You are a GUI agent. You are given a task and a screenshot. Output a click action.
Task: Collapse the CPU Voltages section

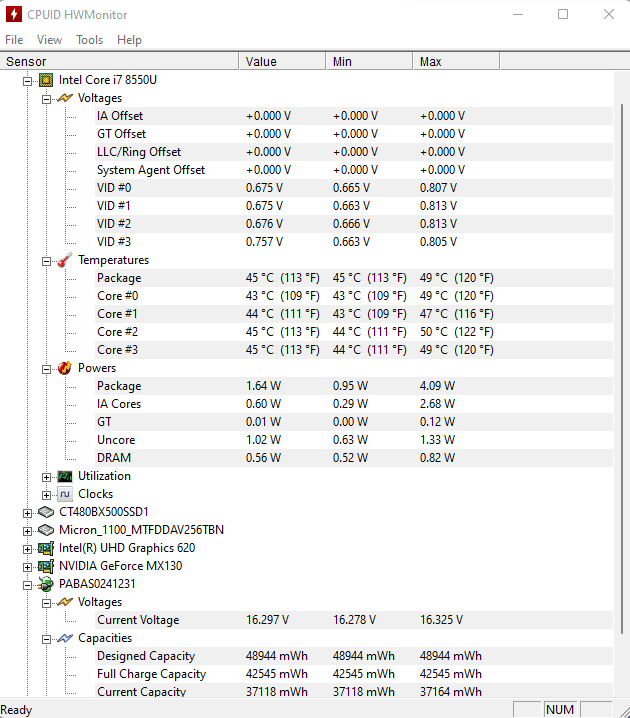pos(46,99)
